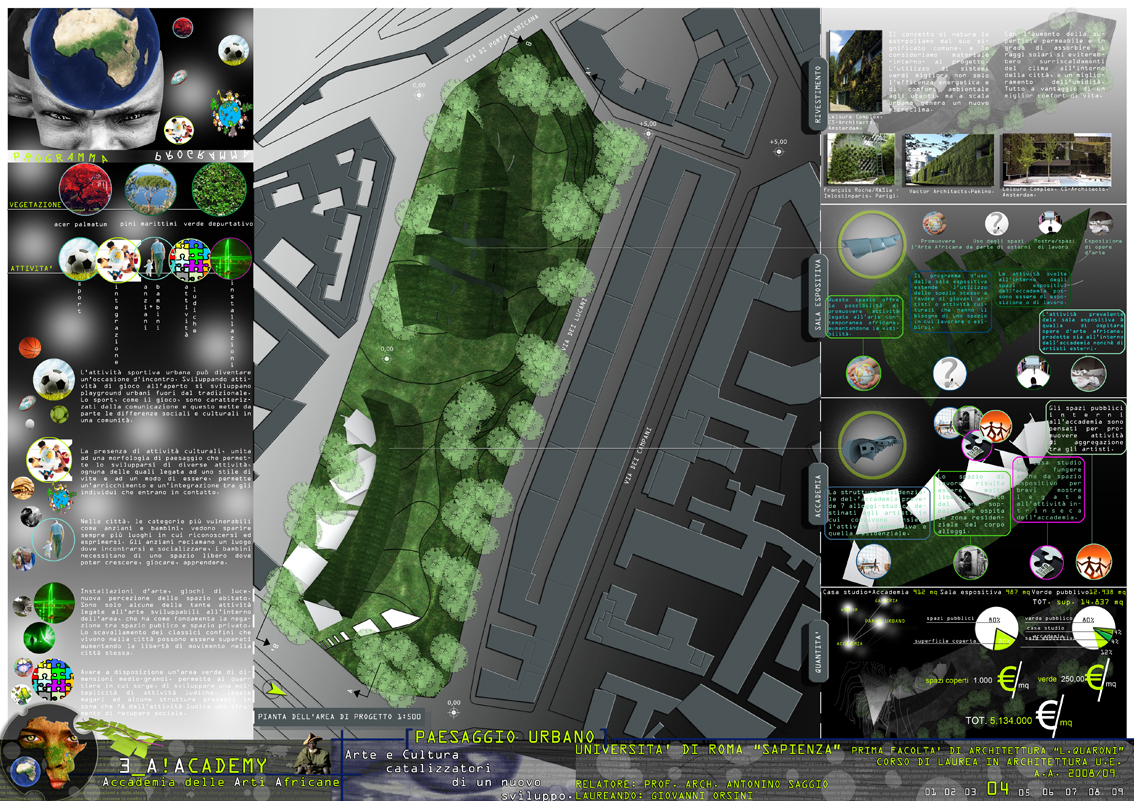The height and width of the screenshot is (801, 1134).
Task: Open the vertical RIVESTIMENTO tab
Action: 817,95
